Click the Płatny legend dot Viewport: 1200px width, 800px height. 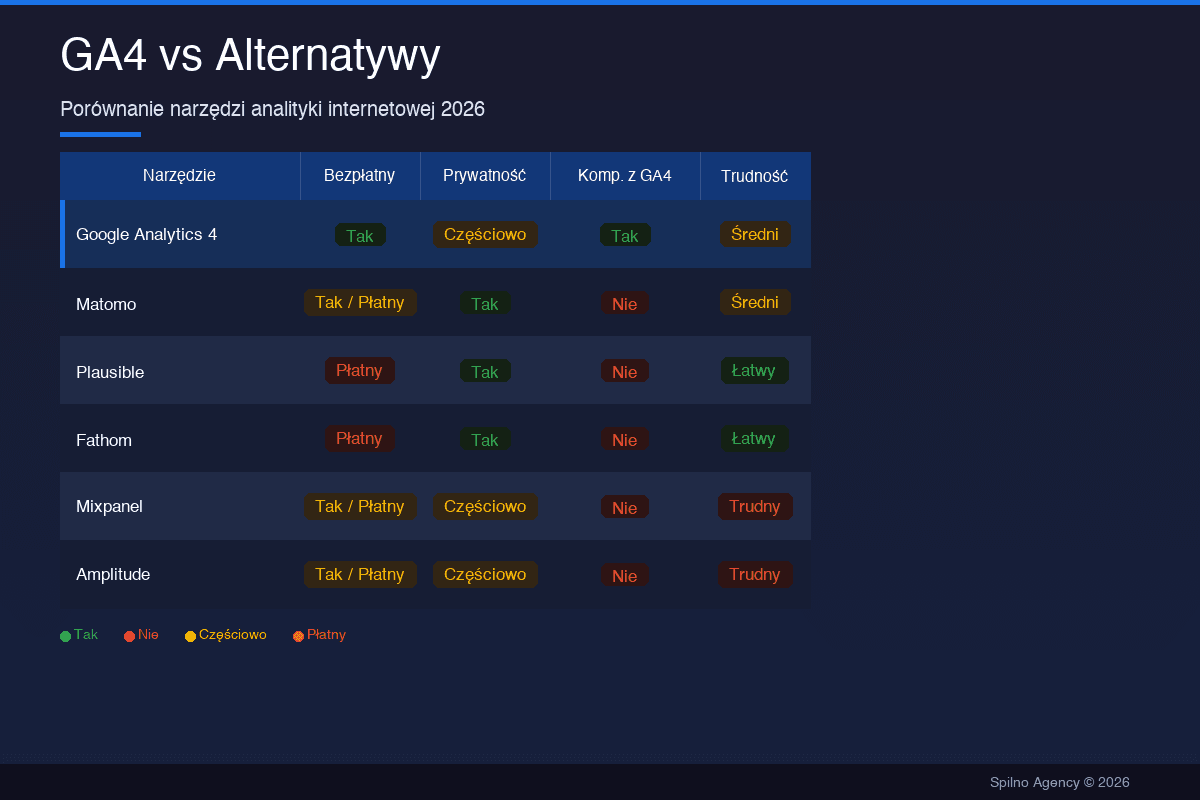[x=298, y=636]
